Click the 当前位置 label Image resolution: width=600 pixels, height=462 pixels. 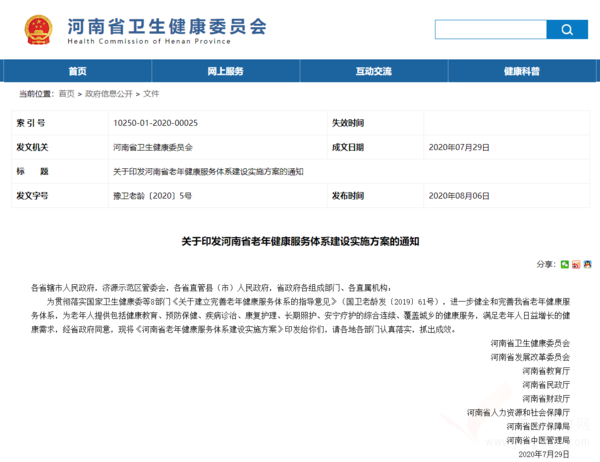pos(36,94)
